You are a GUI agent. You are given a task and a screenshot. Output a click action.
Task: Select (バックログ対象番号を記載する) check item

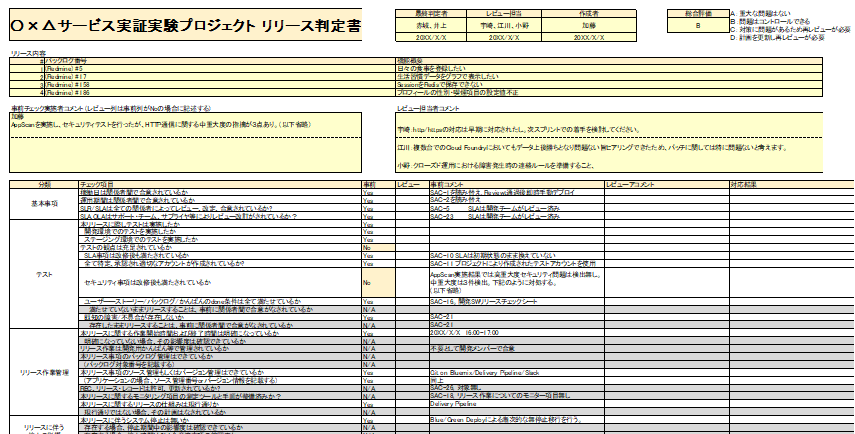[x=220, y=364]
